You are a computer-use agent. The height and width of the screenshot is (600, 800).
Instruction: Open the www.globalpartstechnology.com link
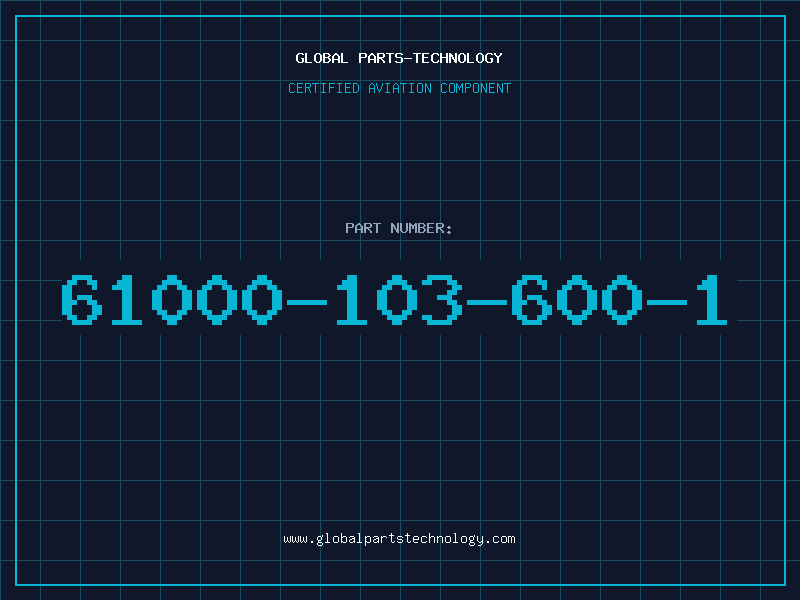coord(399,539)
